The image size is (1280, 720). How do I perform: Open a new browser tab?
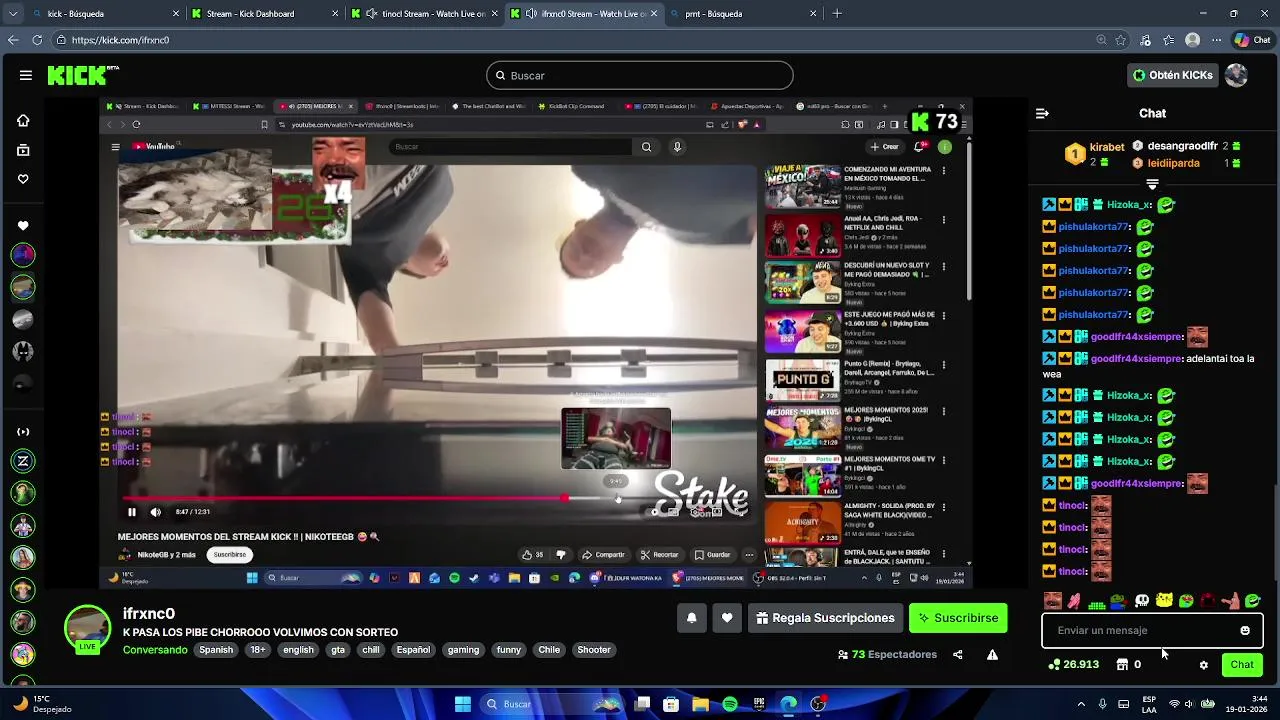837,14
